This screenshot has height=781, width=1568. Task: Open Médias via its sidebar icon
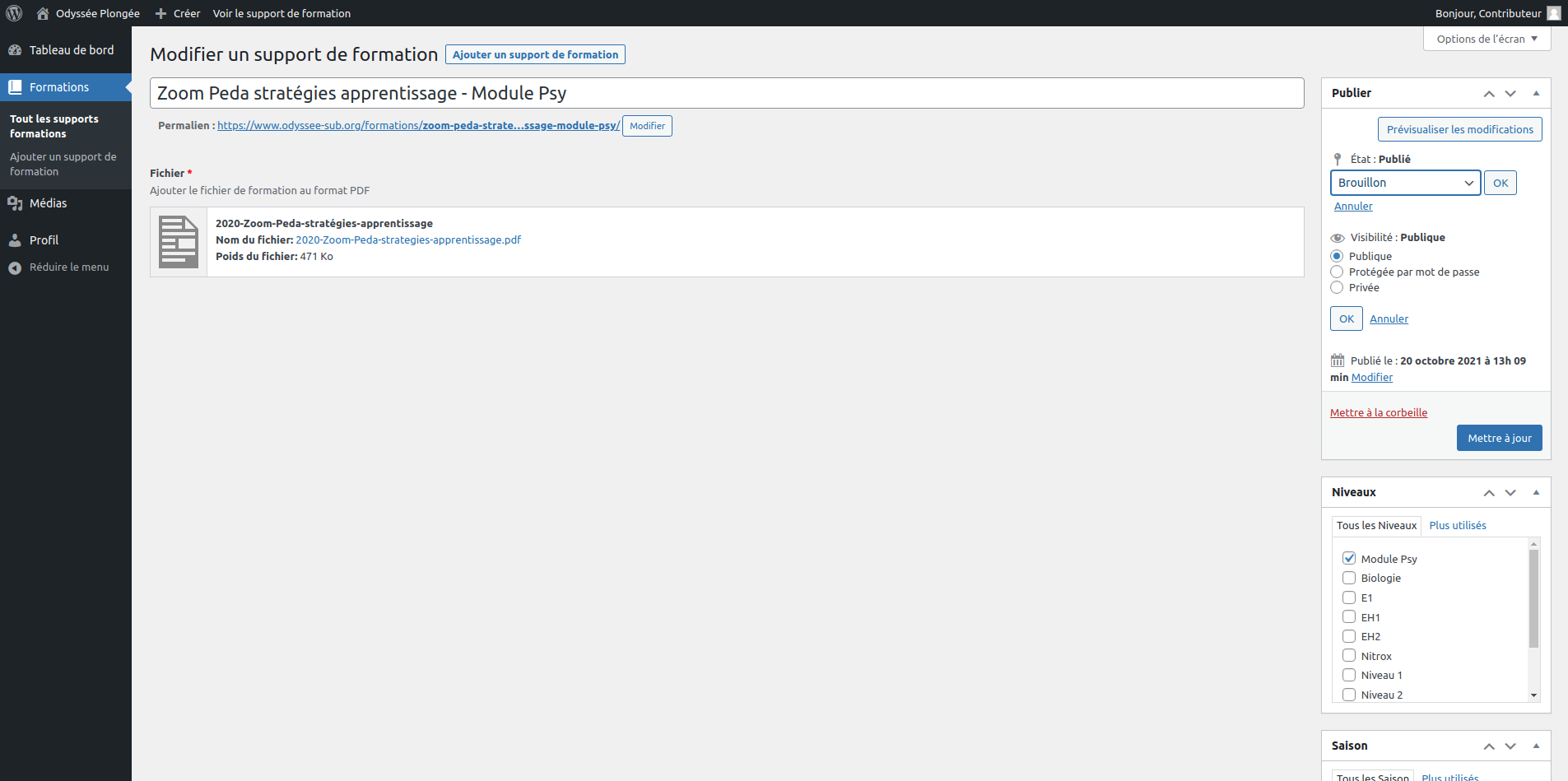click(15, 203)
